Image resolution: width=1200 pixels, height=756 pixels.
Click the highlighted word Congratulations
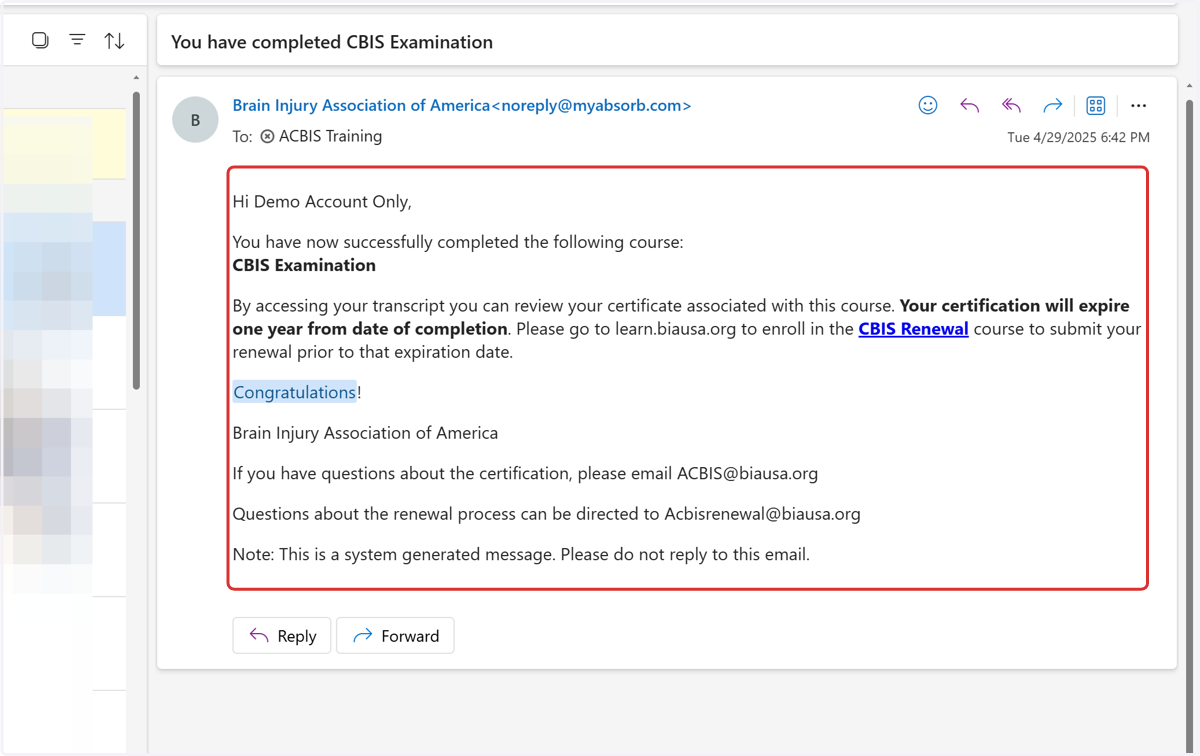pyautogui.click(x=294, y=392)
